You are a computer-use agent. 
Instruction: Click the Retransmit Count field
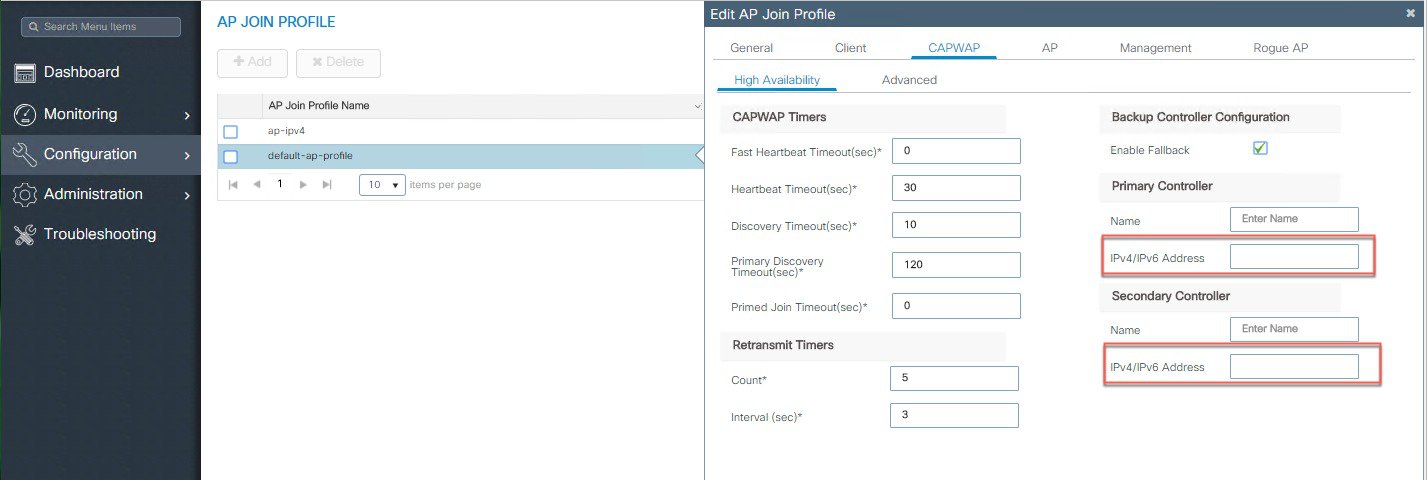coord(954,379)
